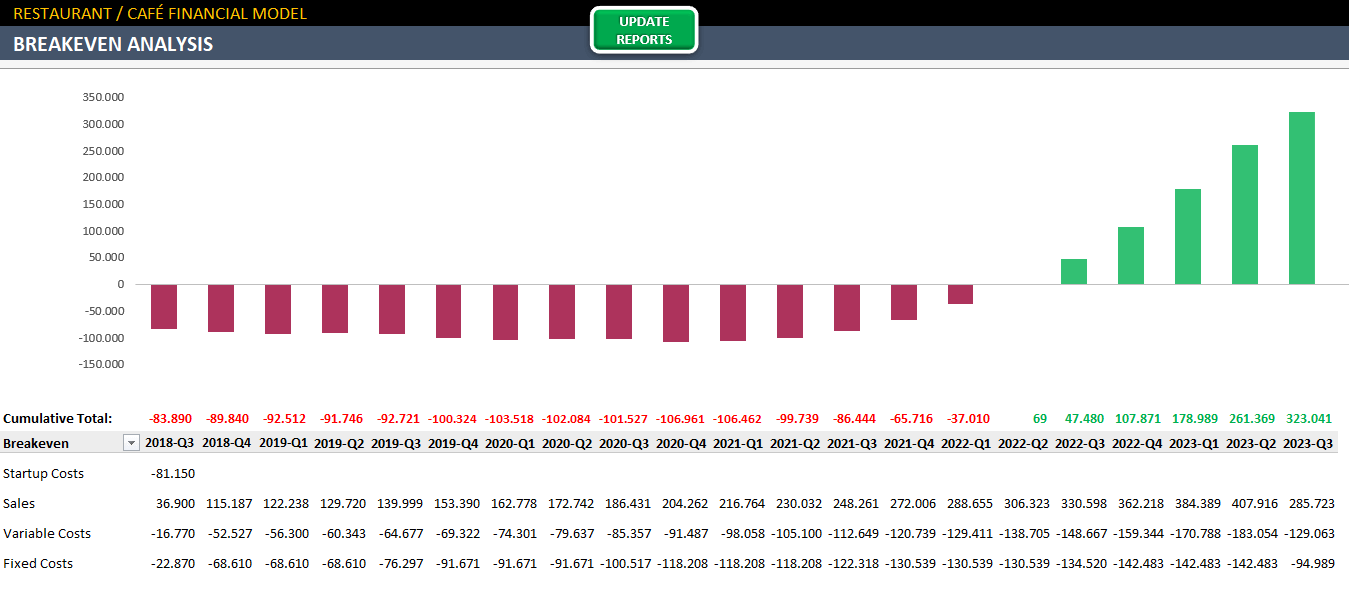Select sales value 153.390

(457, 503)
